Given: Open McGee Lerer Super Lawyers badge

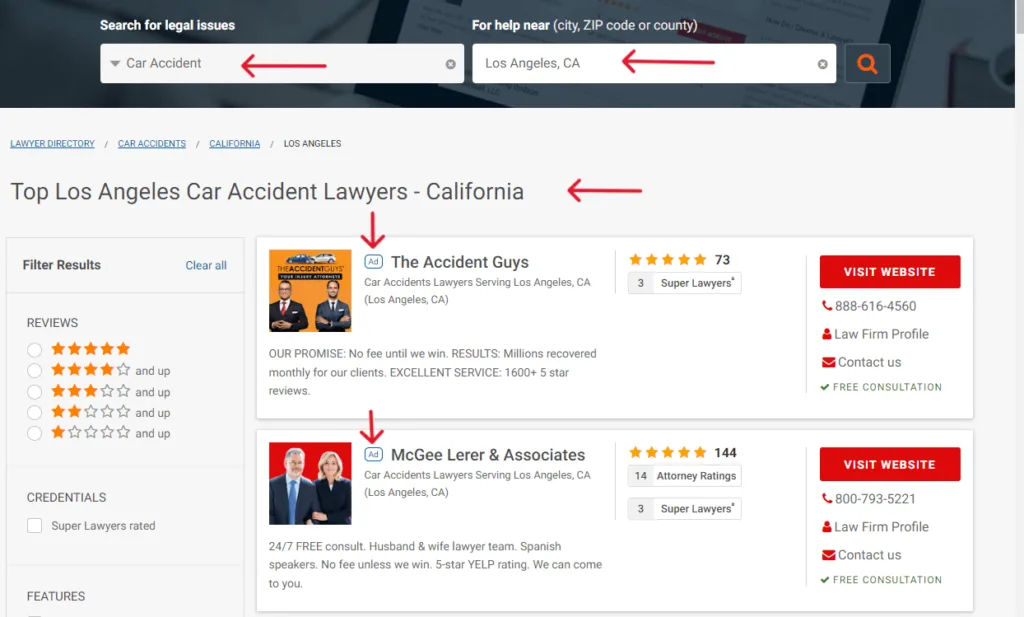Looking at the screenshot, I should click(x=684, y=508).
